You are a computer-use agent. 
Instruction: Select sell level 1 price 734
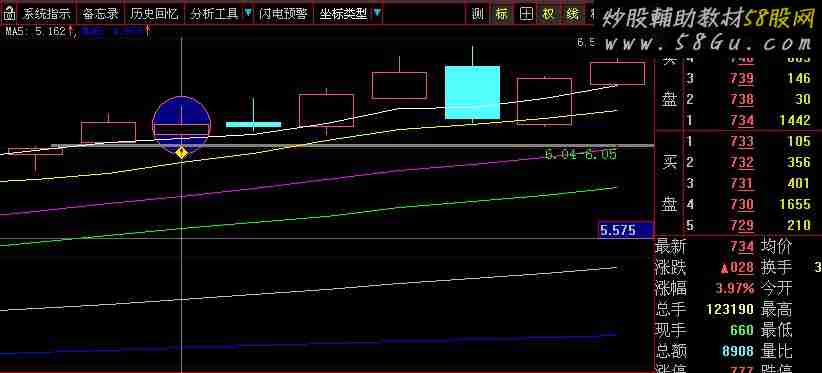[743, 120]
